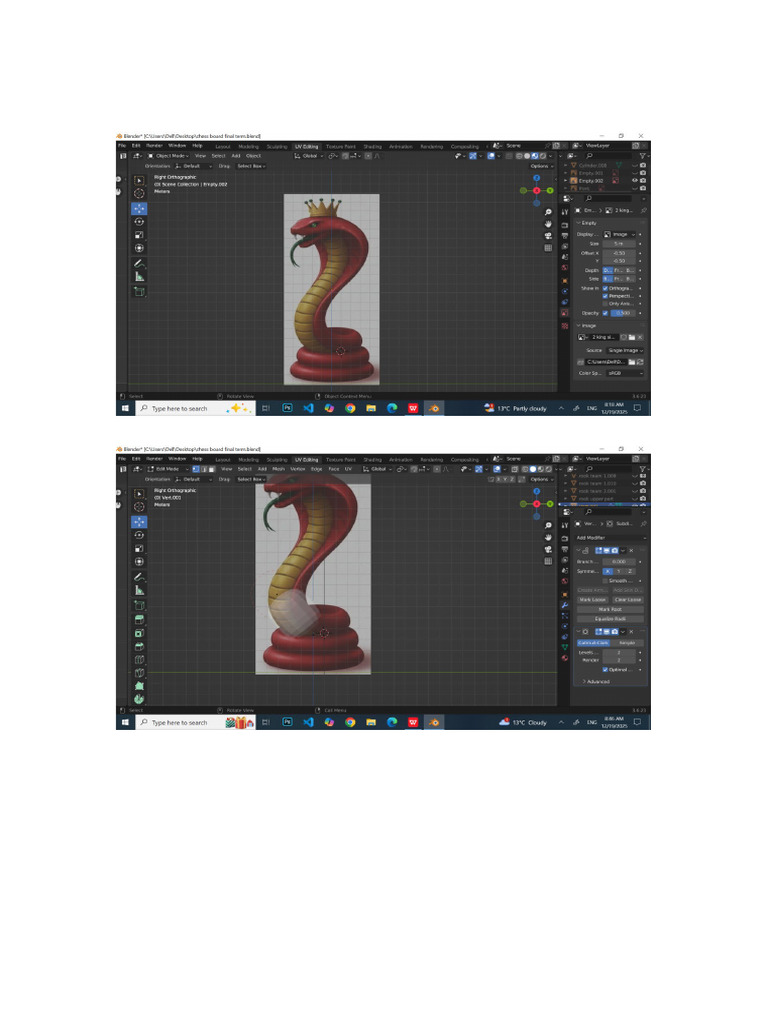
Task: Select the Inset Faces tool in Edit Mode screenshot
Action: tap(139, 633)
